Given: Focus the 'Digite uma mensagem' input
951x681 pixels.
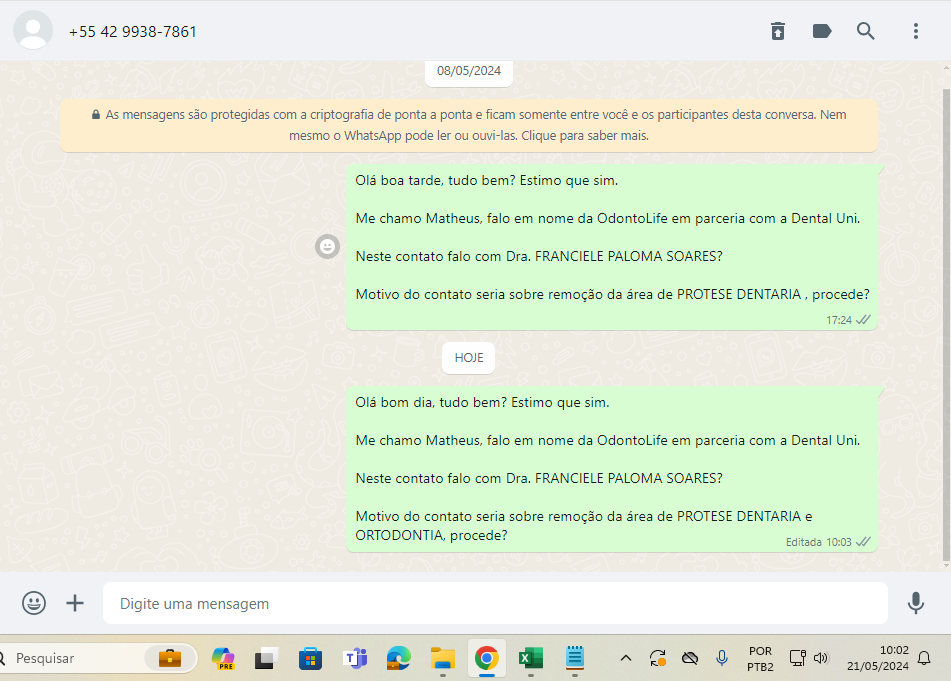Looking at the screenshot, I should click(x=496, y=603).
